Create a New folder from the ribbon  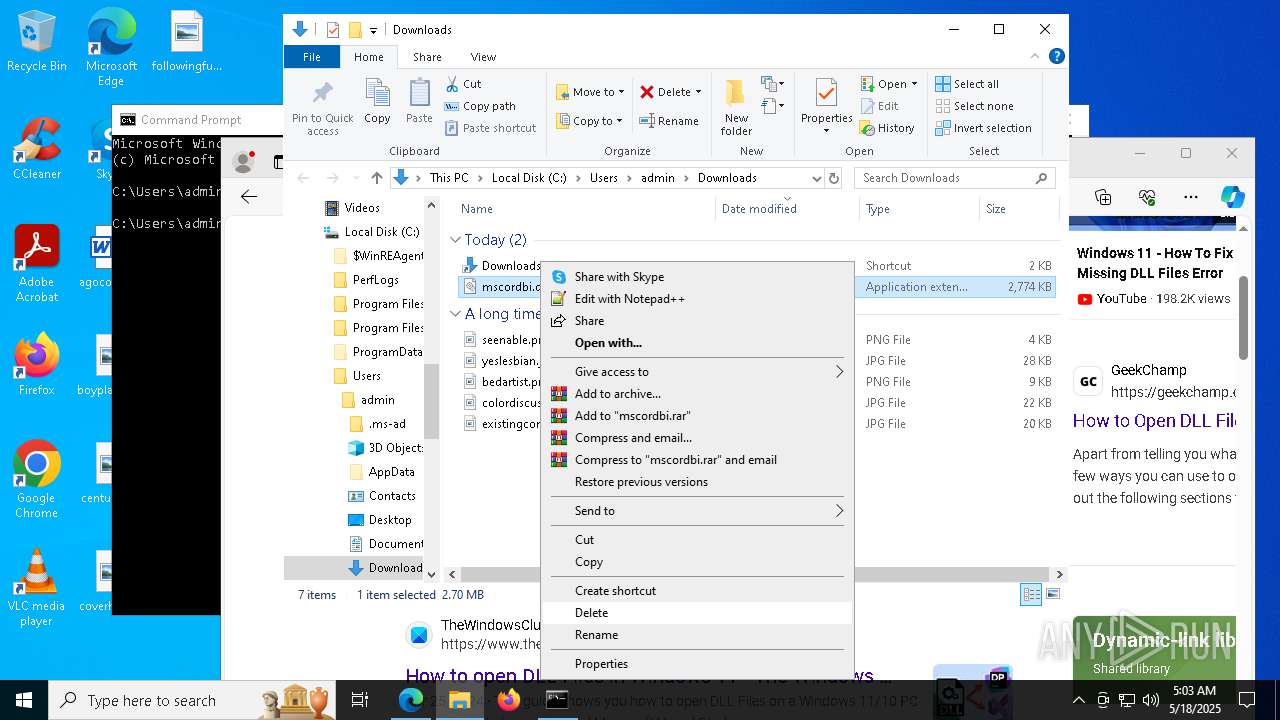pyautogui.click(x=736, y=108)
